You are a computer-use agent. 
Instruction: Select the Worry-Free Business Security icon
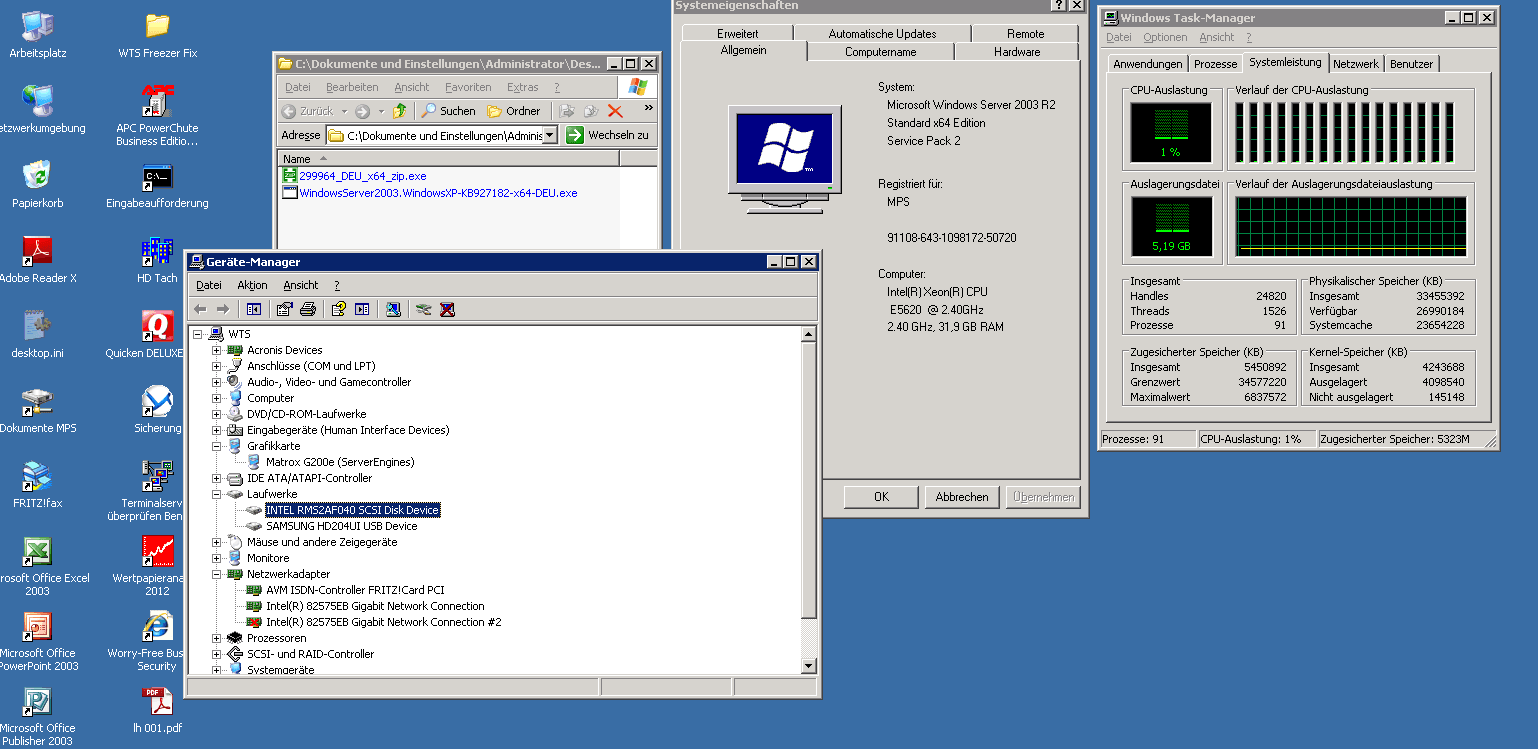156,642
